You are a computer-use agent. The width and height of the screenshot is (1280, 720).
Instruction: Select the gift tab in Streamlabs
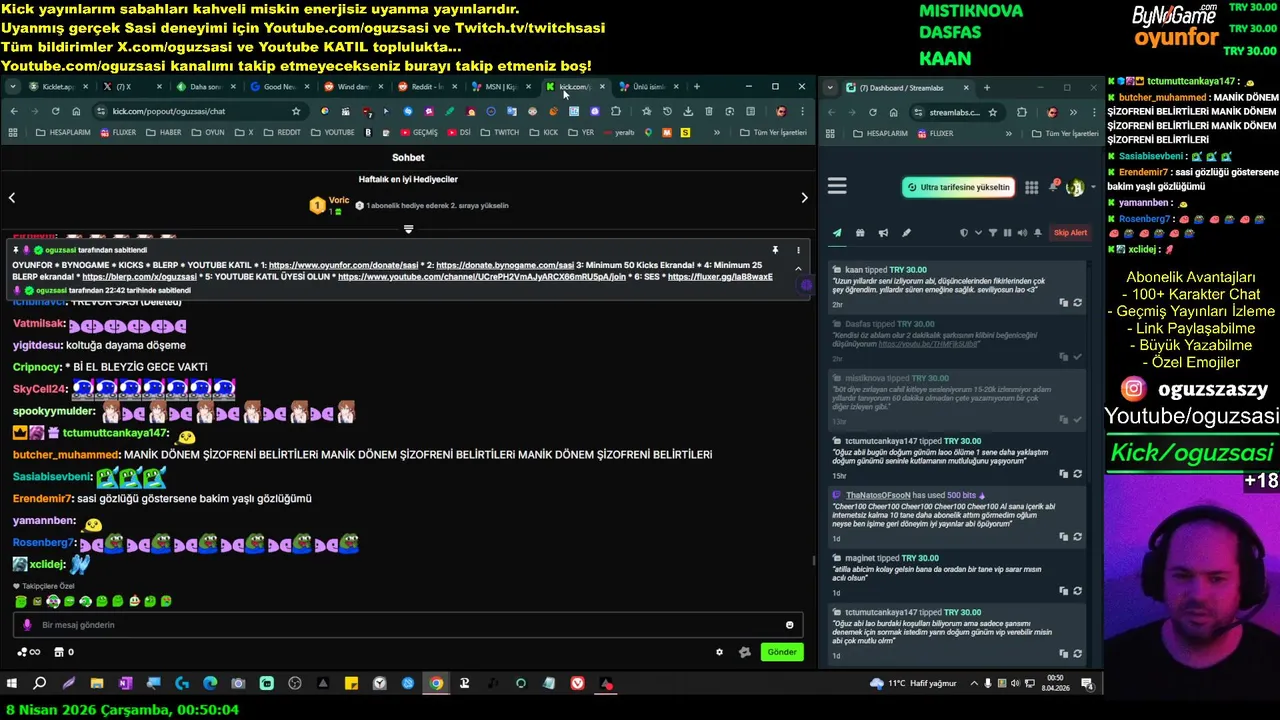click(860, 233)
